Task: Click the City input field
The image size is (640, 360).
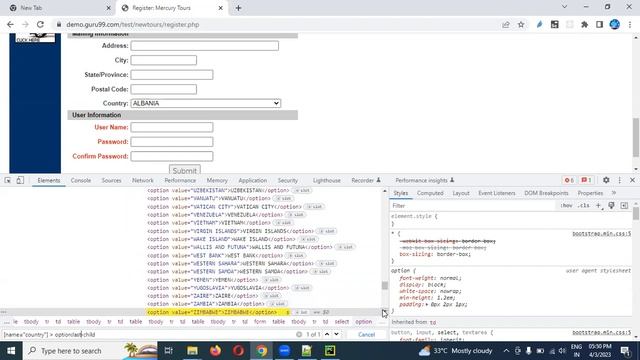Action: point(164,60)
